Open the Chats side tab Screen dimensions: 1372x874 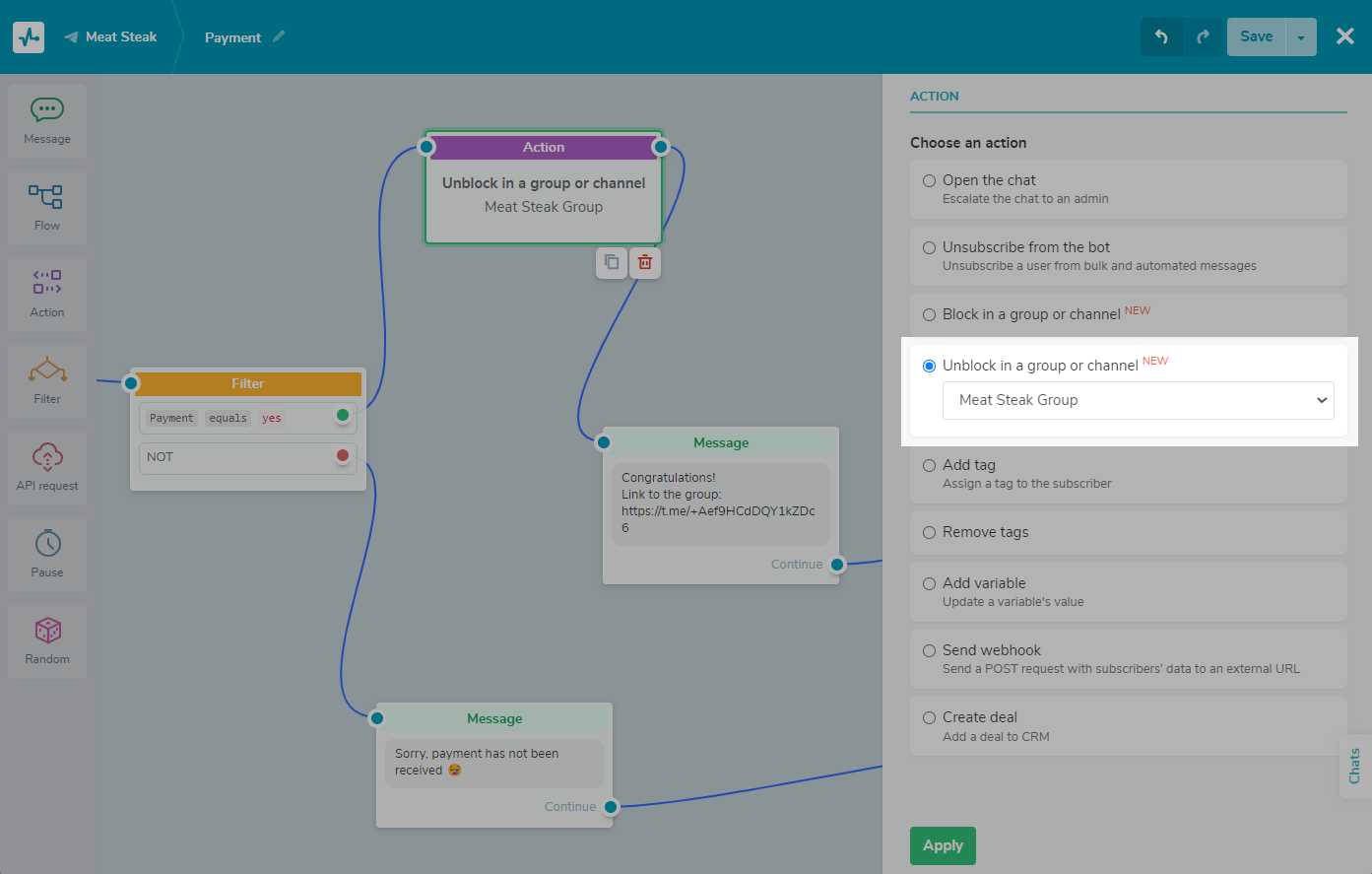pyautogui.click(x=1354, y=766)
